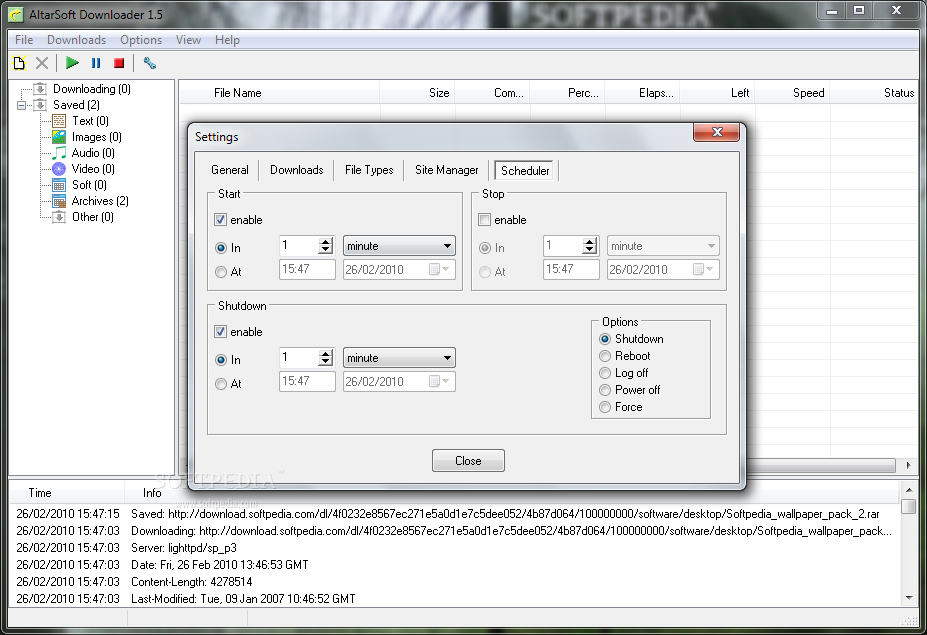The image size is (927, 635).
Task: Click the New download toolbar icon
Action: (x=20, y=63)
